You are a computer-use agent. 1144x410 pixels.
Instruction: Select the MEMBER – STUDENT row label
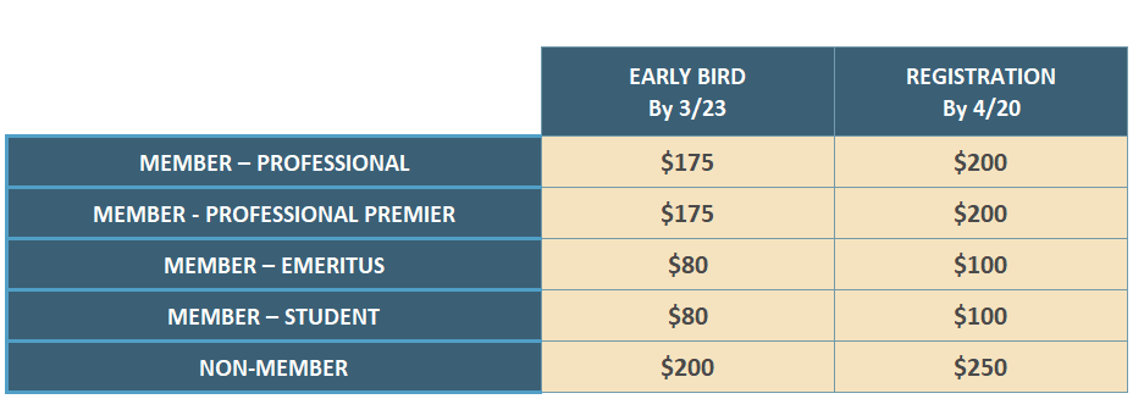[x=274, y=317]
